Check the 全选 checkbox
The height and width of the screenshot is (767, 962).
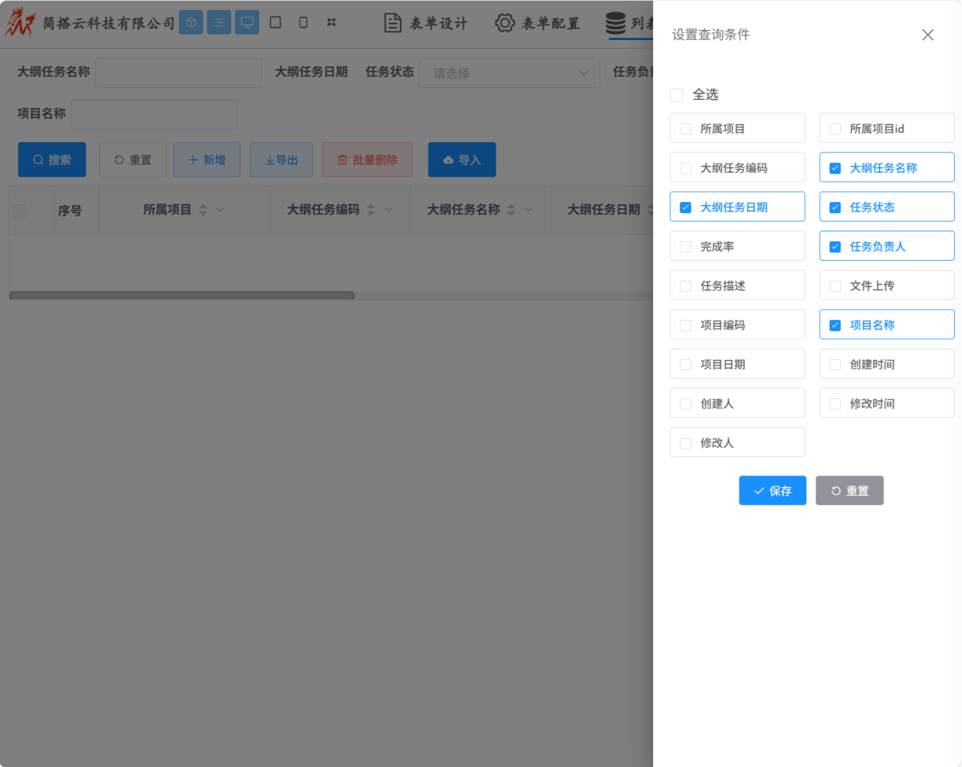677,95
